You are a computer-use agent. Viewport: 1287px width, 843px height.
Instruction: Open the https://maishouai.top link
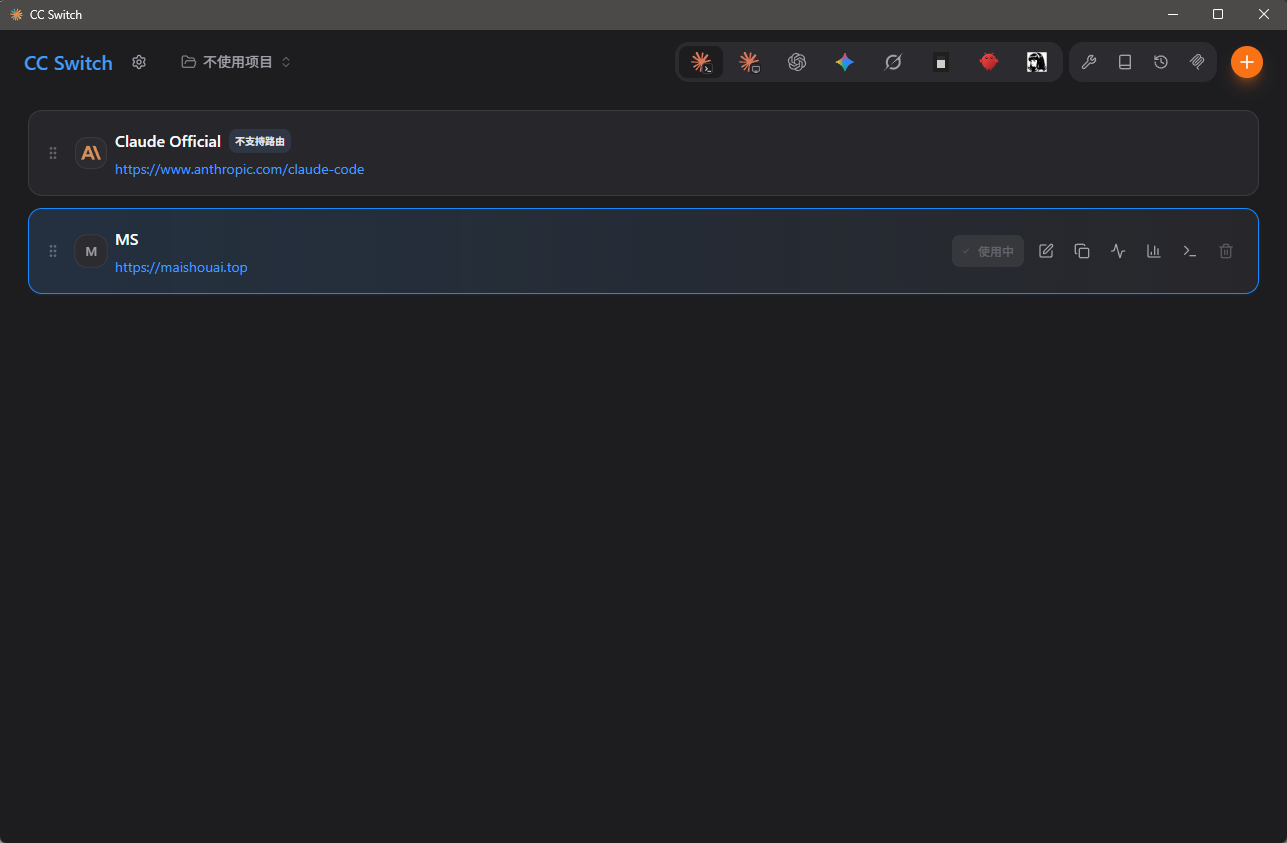tap(181, 267)
